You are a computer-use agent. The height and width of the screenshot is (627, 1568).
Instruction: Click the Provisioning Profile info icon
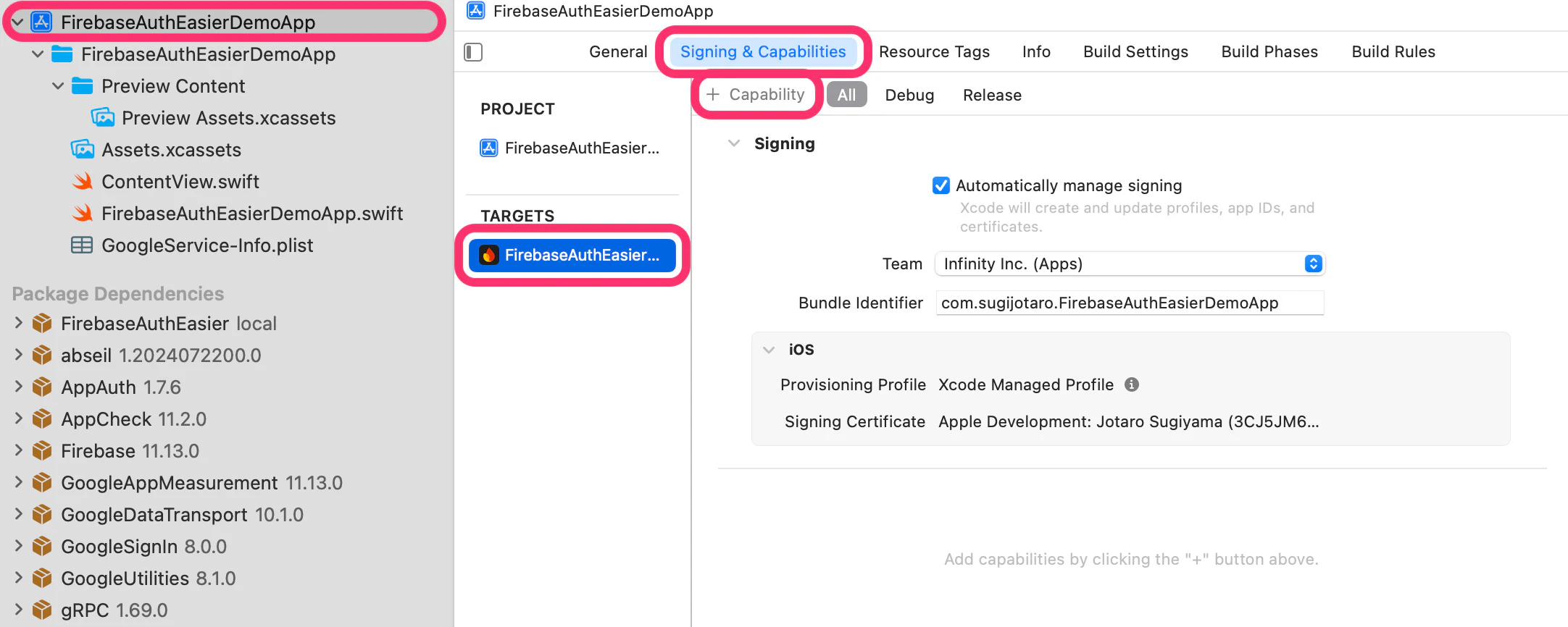[x=1132, y=384]
